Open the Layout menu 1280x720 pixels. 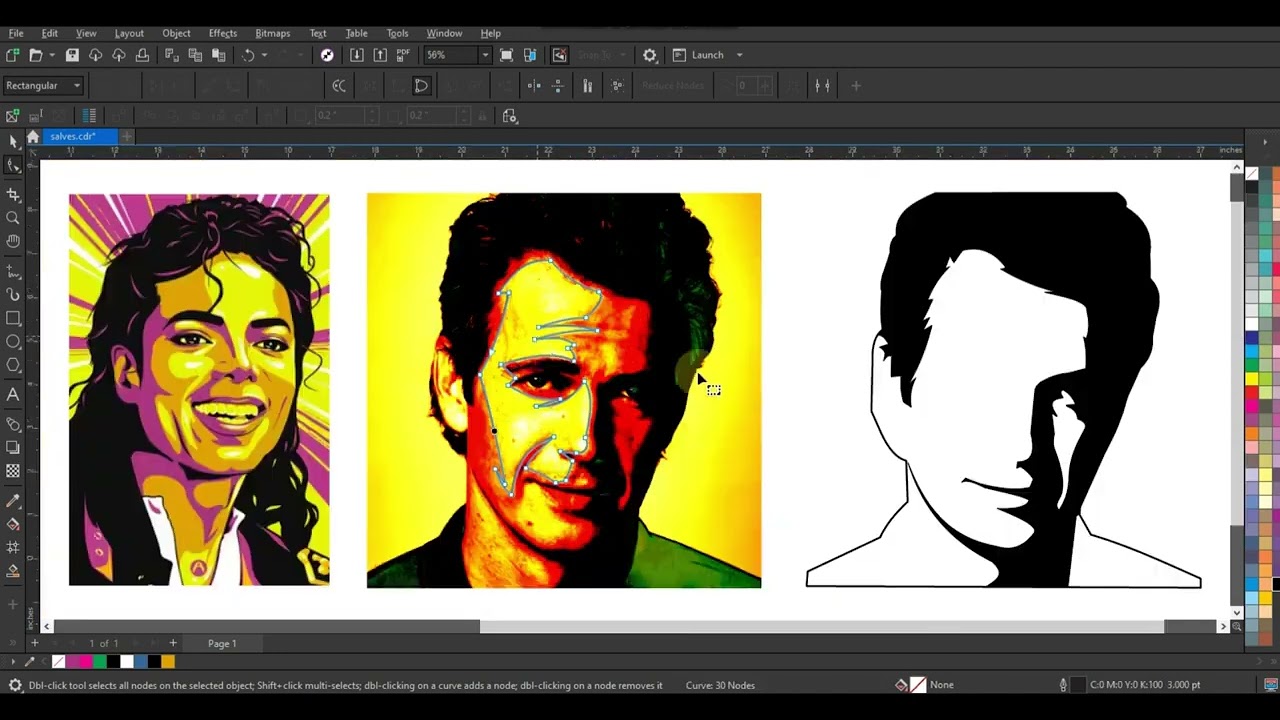(129, 33)
